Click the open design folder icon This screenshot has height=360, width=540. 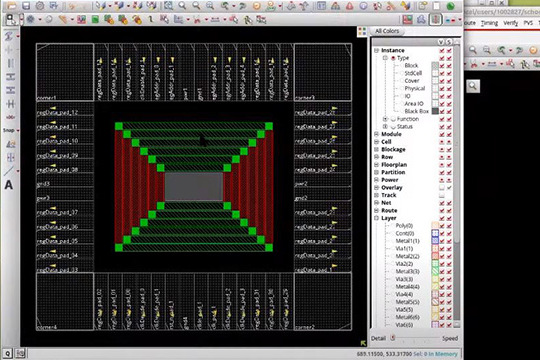tap(11, 5)
